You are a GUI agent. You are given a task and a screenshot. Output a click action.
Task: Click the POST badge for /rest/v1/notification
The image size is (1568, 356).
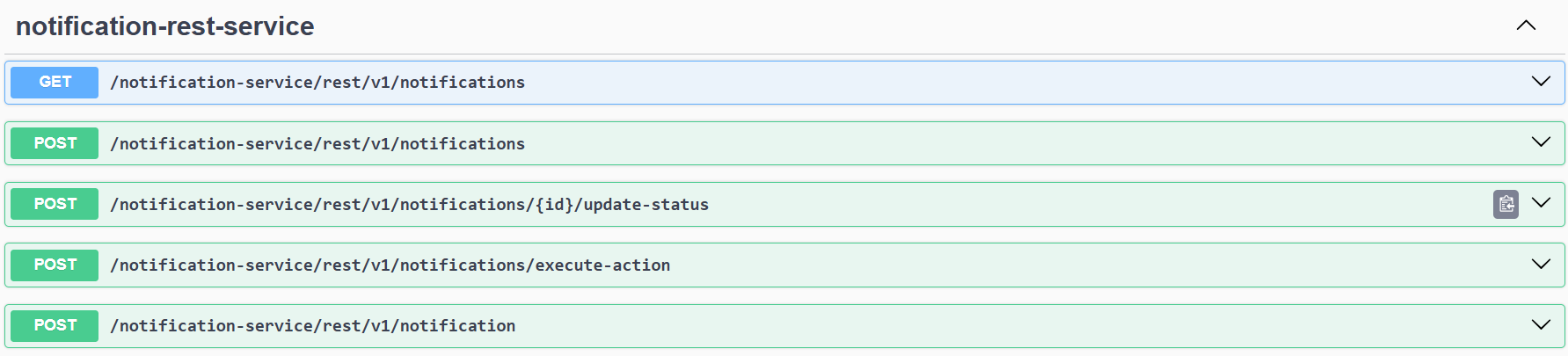tap(55, 325)
